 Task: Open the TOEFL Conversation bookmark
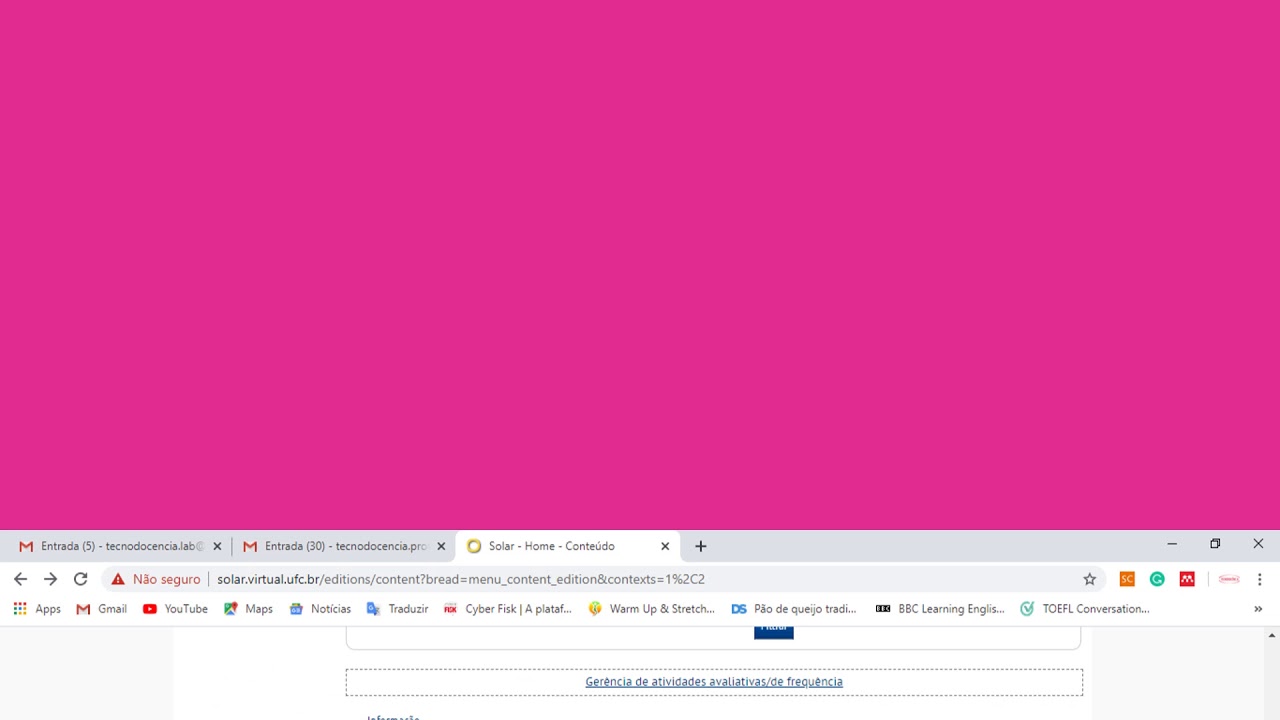[1085, 608]
